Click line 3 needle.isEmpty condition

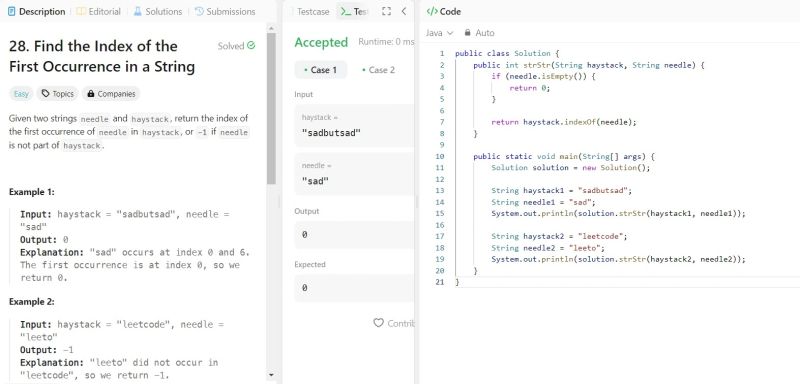[x=543, y=76]
